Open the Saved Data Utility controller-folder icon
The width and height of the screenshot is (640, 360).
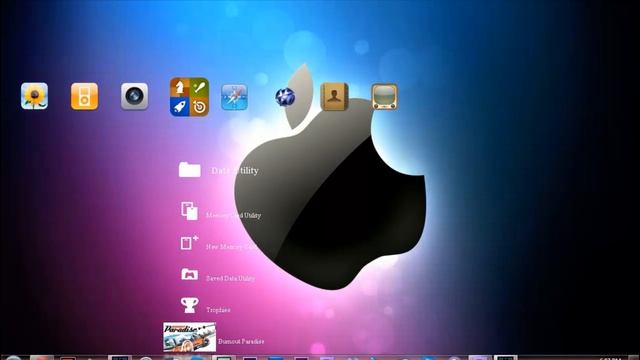[x=189, y=274]
